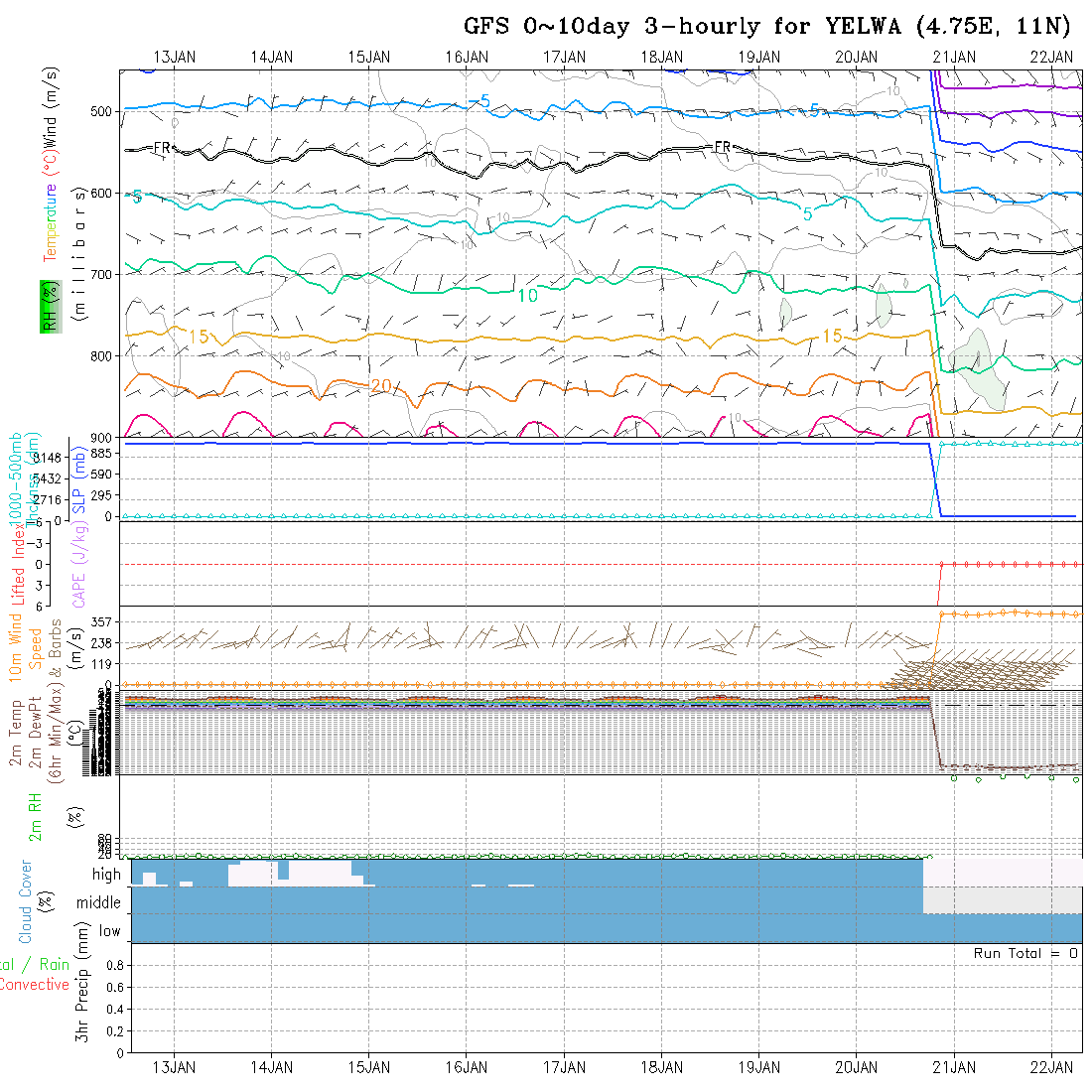Select 21JAN on the bottom date axis

(953, 1067)
